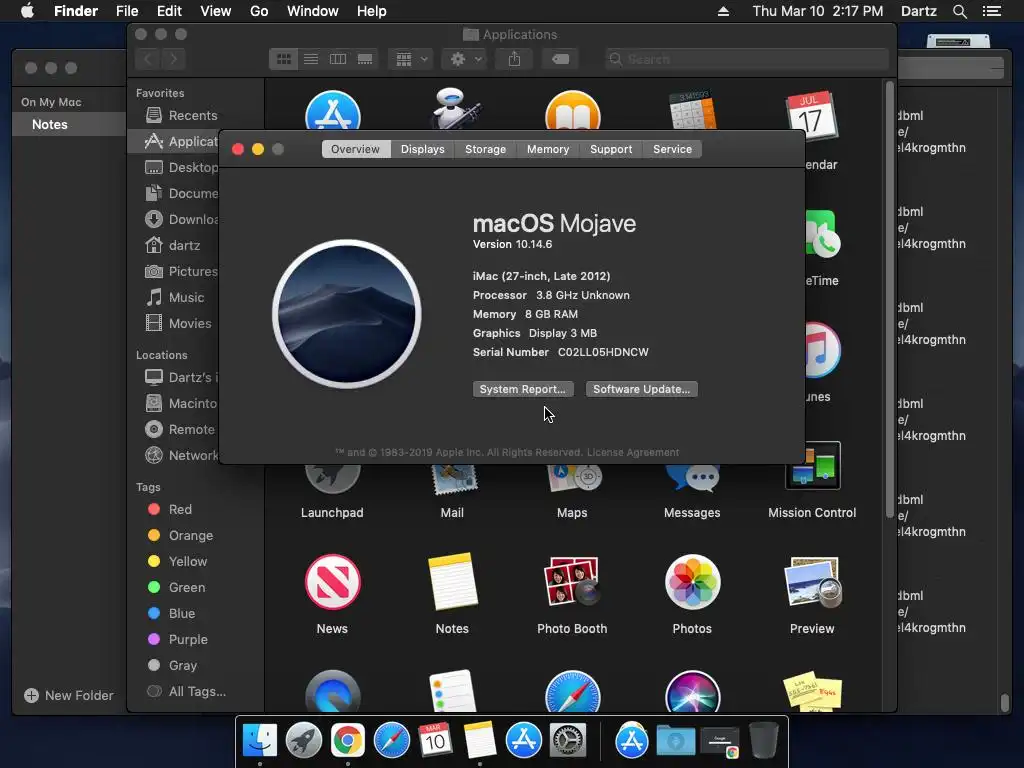Open the Calculator app icon
This screenshot has width=1024, height=768.
point(692,110)
